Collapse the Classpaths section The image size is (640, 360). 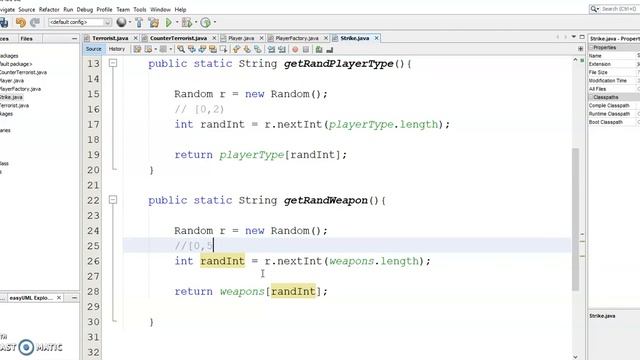tap(591, 97)
